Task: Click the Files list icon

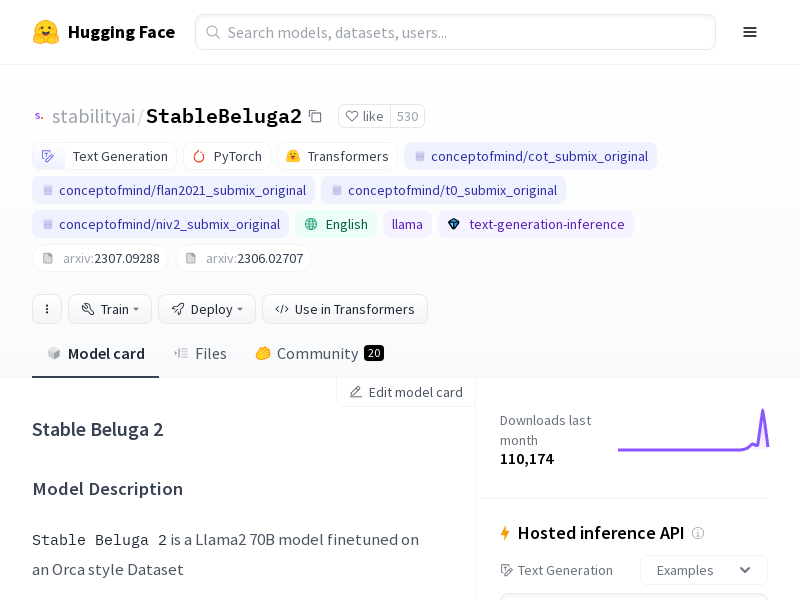Action: (181, 353)
